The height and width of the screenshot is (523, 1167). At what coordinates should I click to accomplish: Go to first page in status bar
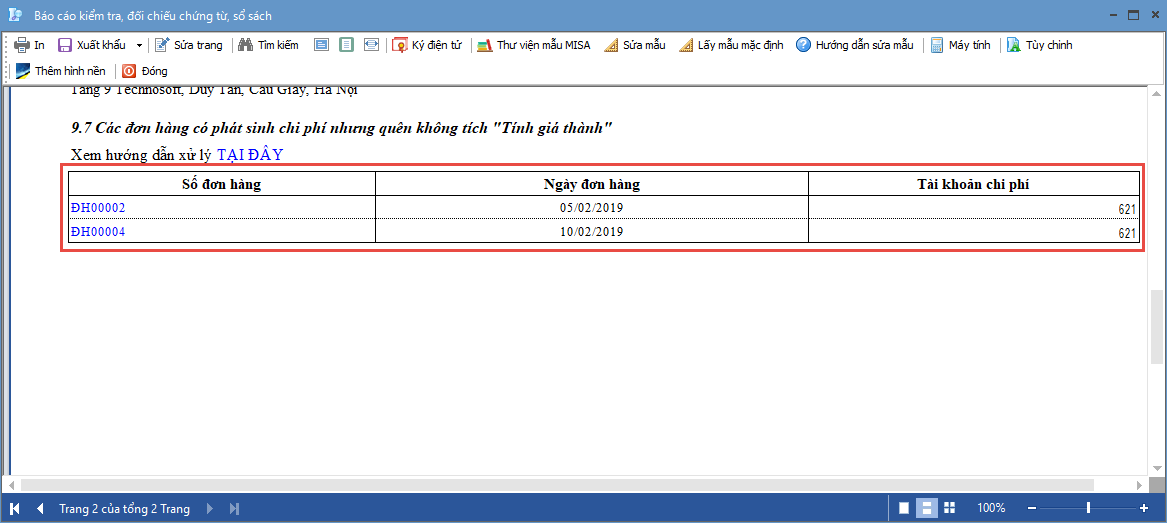pyautogui.click(x=15, y=509)
